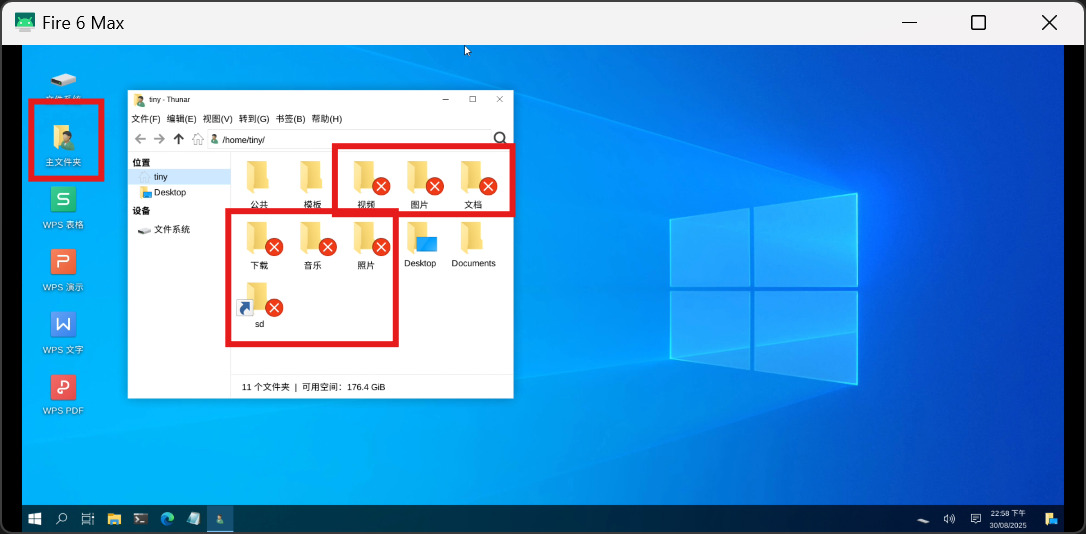This screenshot has height=534, width=1086.
Task: Open the 书签(B) menu
Action: click(290, 119)
